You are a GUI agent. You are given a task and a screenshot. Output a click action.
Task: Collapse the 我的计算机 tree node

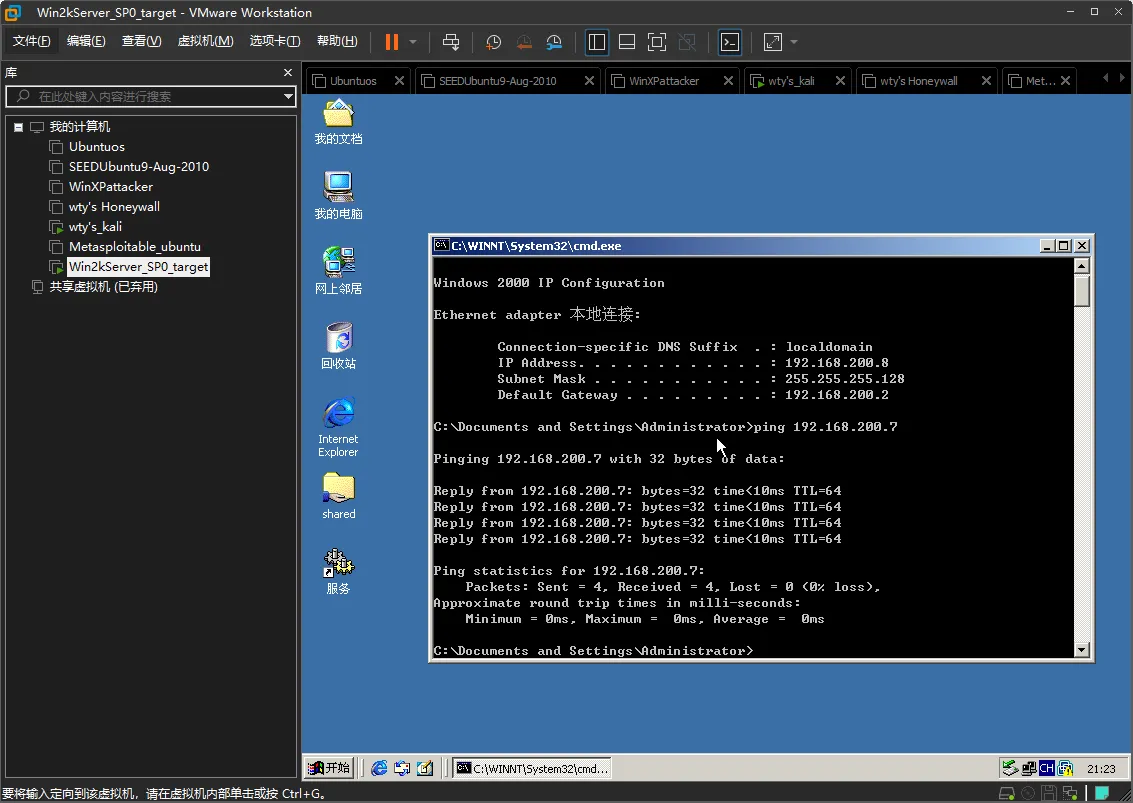coord(19,127)
